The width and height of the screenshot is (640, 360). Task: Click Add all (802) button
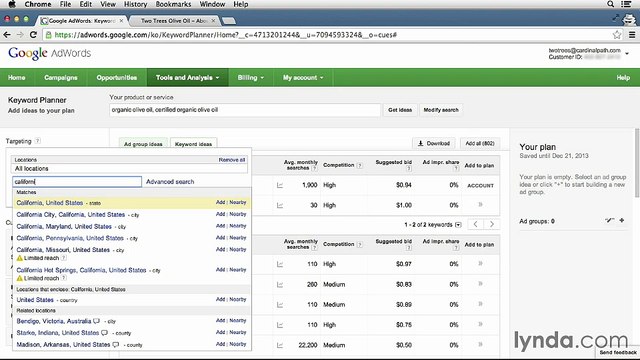click(x=480, y=143)
